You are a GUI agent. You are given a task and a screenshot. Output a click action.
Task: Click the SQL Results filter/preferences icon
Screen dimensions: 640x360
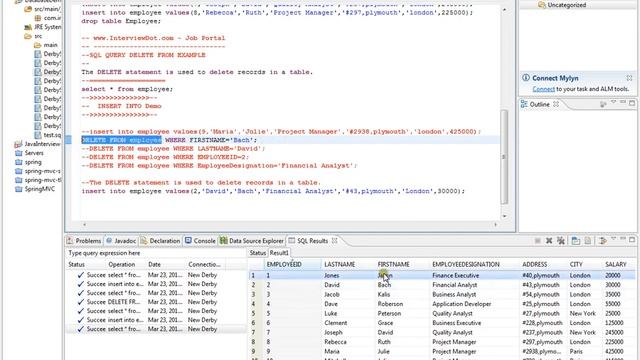coord(602,241)
